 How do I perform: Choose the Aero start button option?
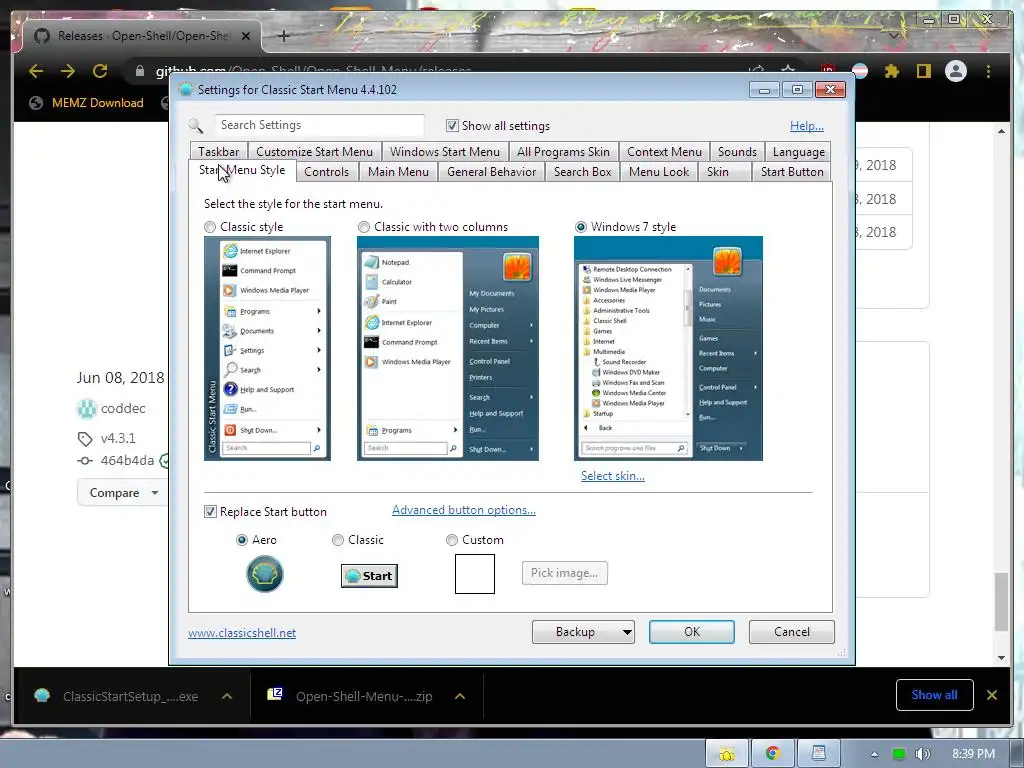(x=242, y=540)
